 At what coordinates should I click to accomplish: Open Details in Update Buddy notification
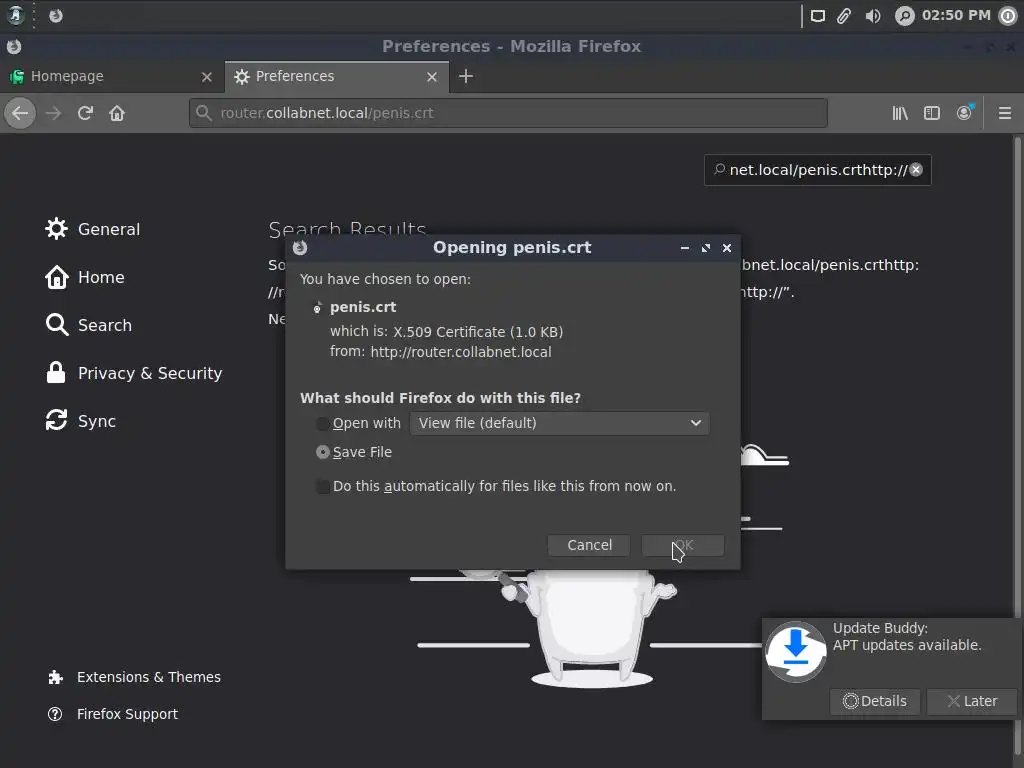point(874,701)
